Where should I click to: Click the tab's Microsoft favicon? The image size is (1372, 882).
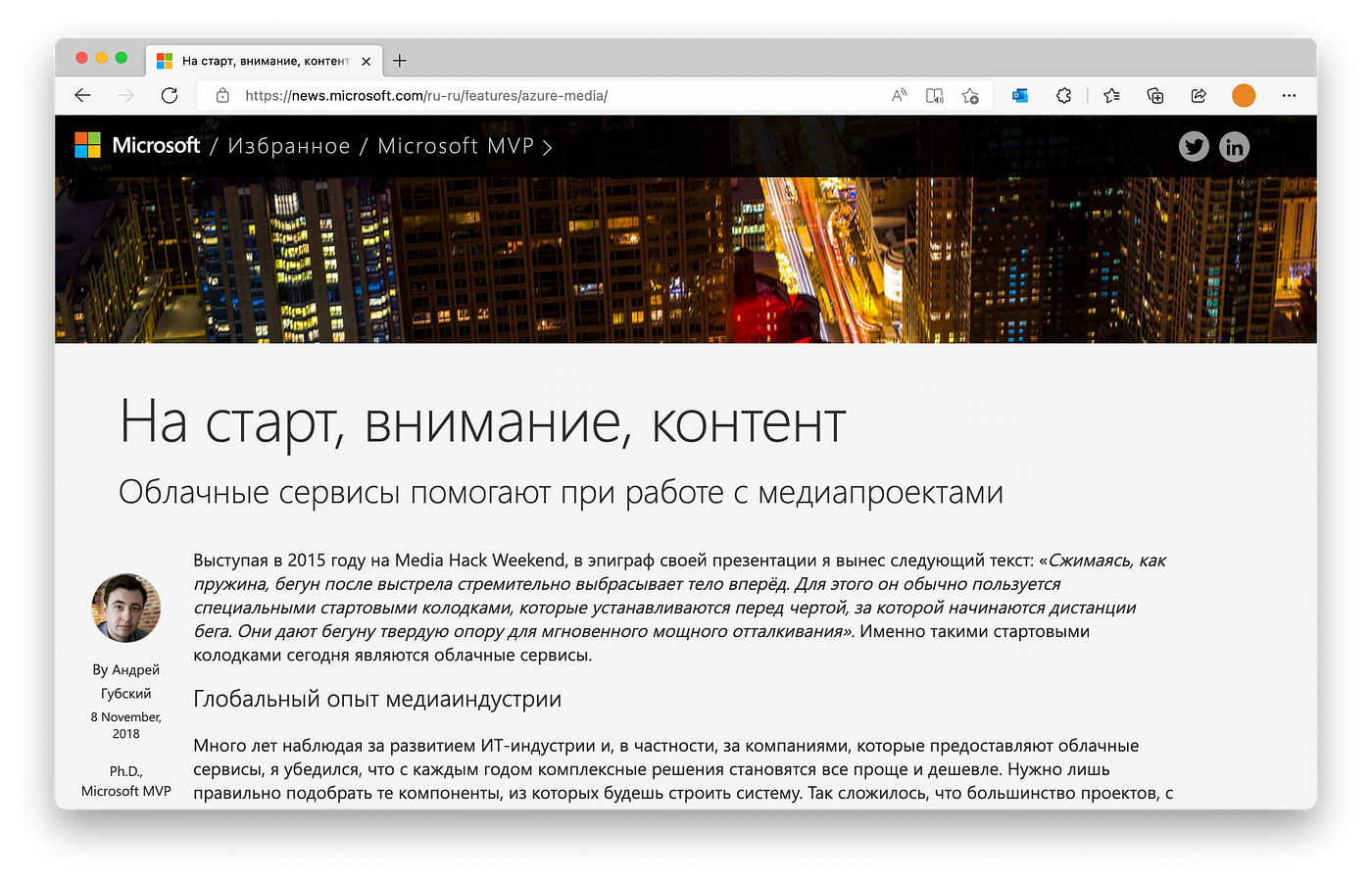pos(165,61)
